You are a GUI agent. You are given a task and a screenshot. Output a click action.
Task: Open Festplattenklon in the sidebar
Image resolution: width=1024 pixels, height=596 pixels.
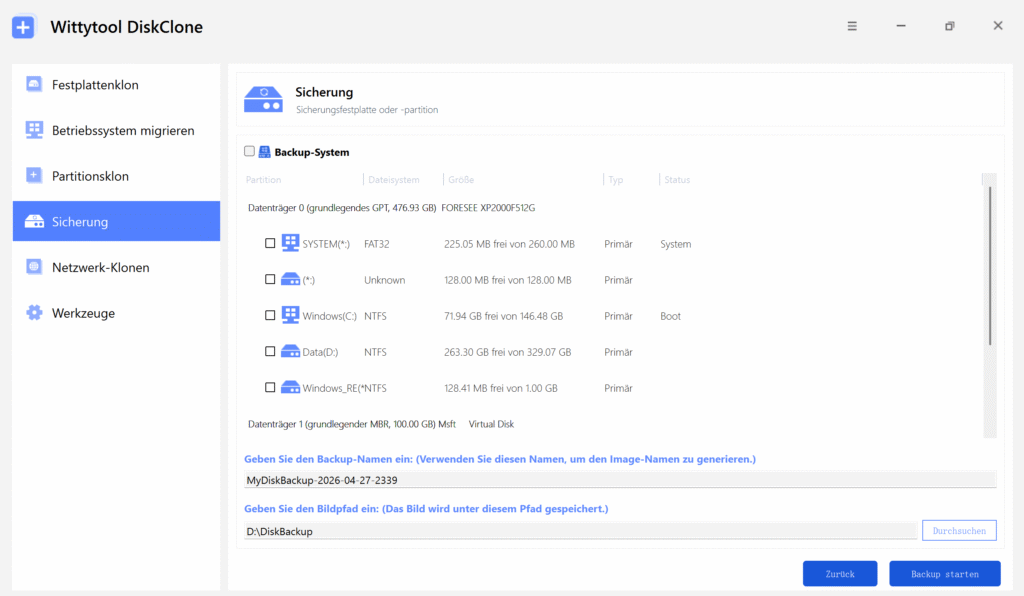coord(116,85)
